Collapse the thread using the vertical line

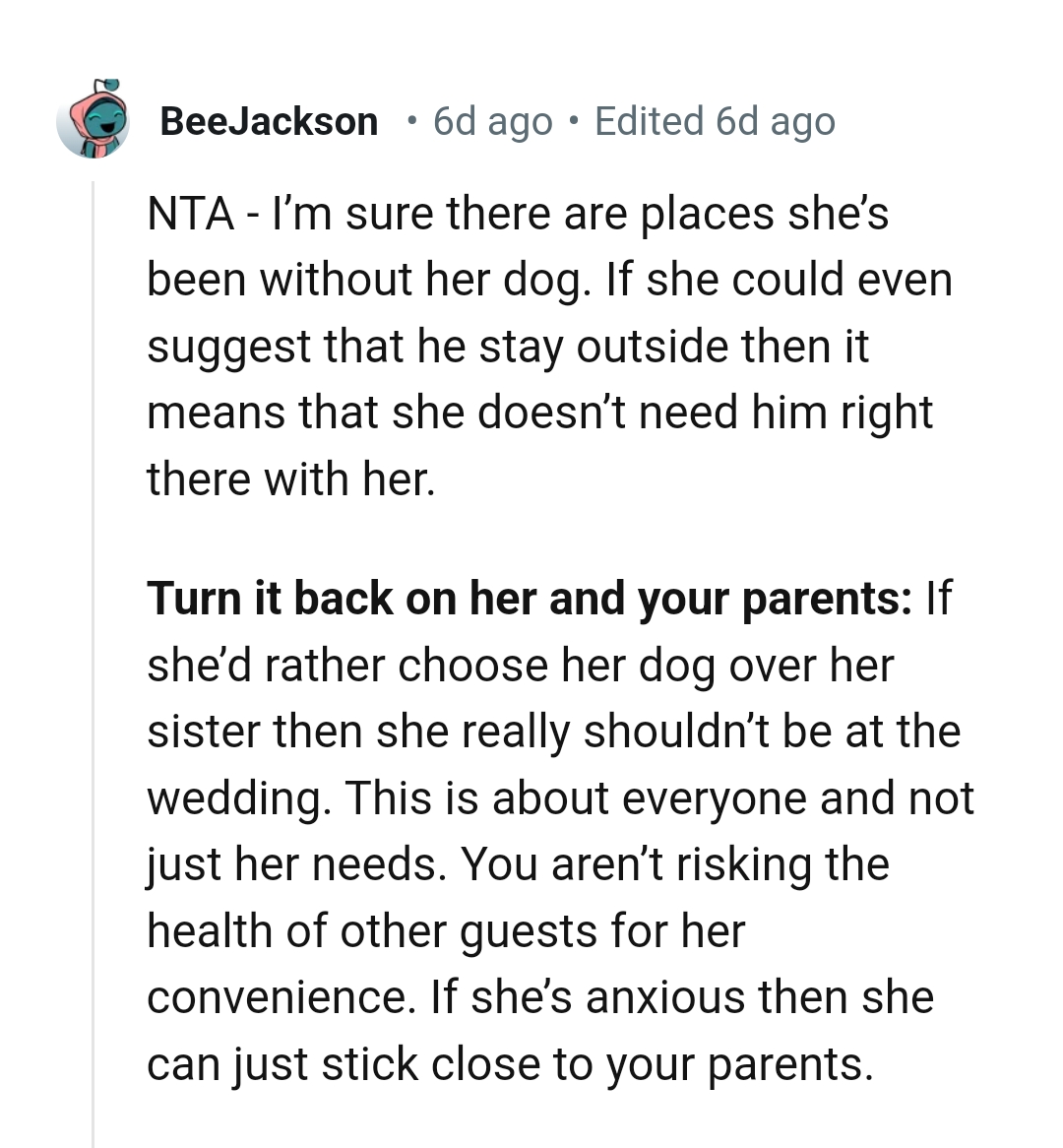point(94,660)
